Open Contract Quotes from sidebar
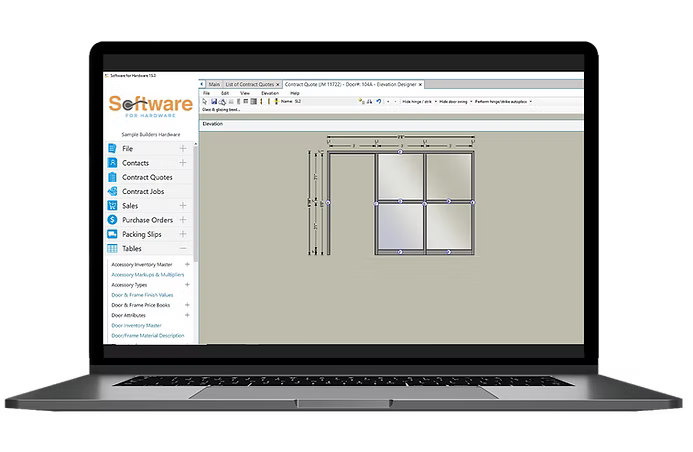 point(147,177)
